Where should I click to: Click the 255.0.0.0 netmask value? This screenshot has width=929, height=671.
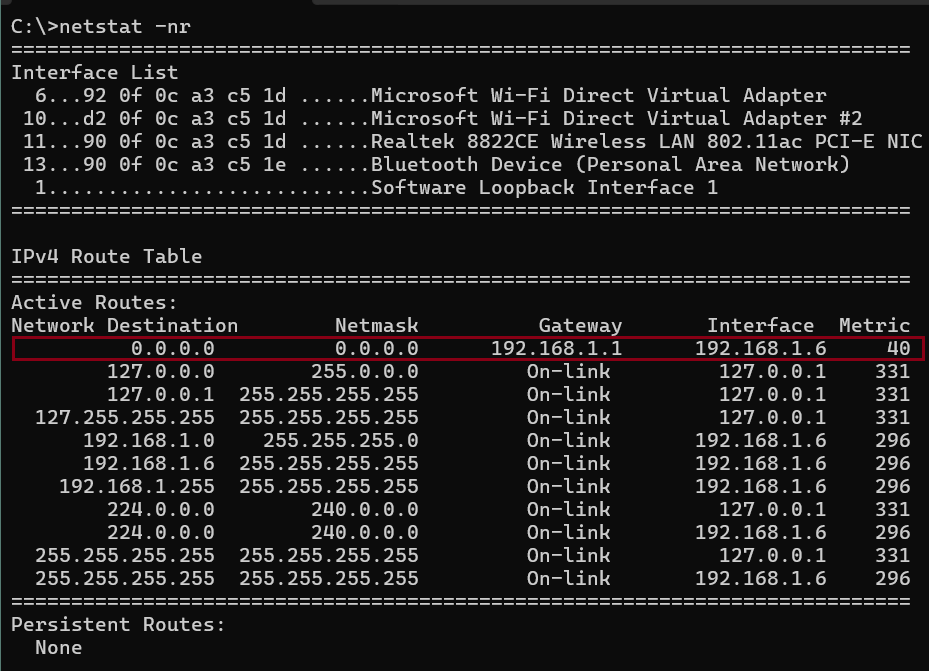tap(364, 371)
